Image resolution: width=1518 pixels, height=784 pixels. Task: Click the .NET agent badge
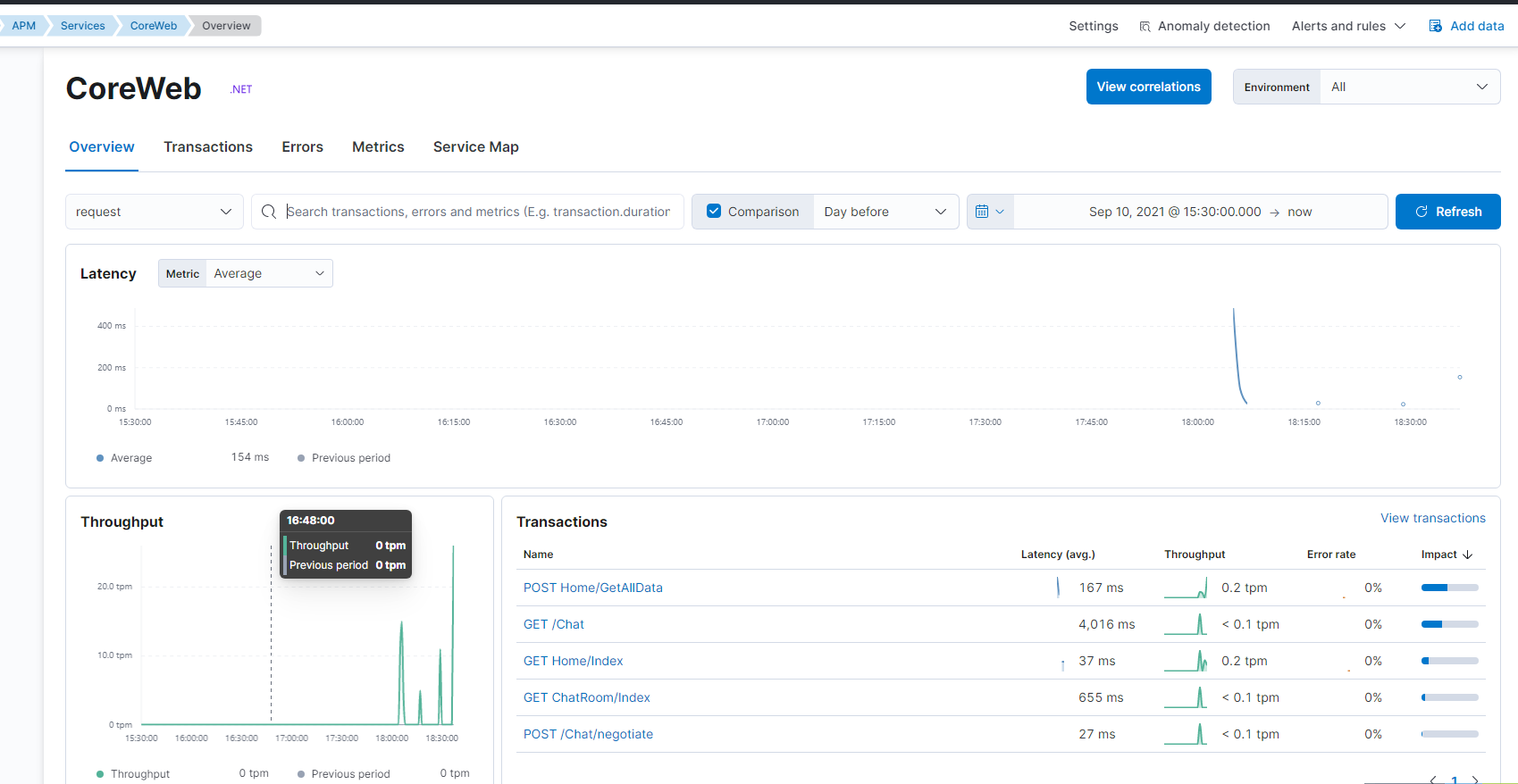tap(241, 89)
